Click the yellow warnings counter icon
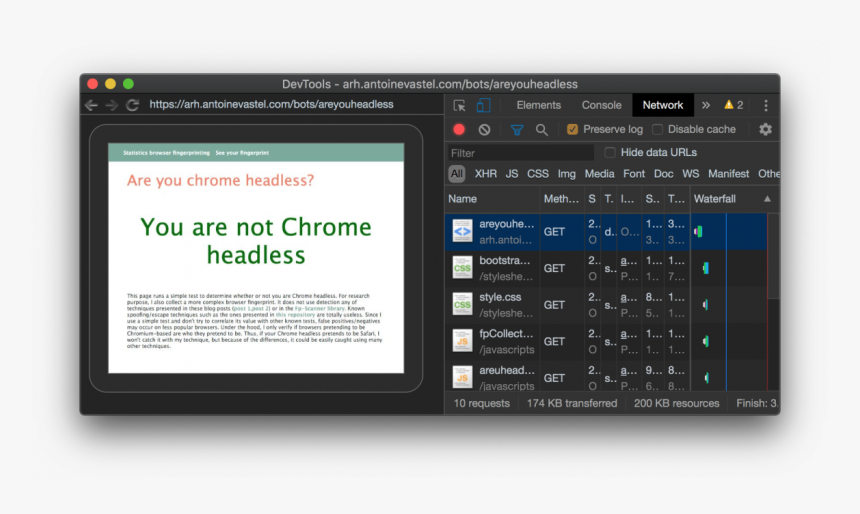This screenshot has width=860, height=514. pos(733,105)
